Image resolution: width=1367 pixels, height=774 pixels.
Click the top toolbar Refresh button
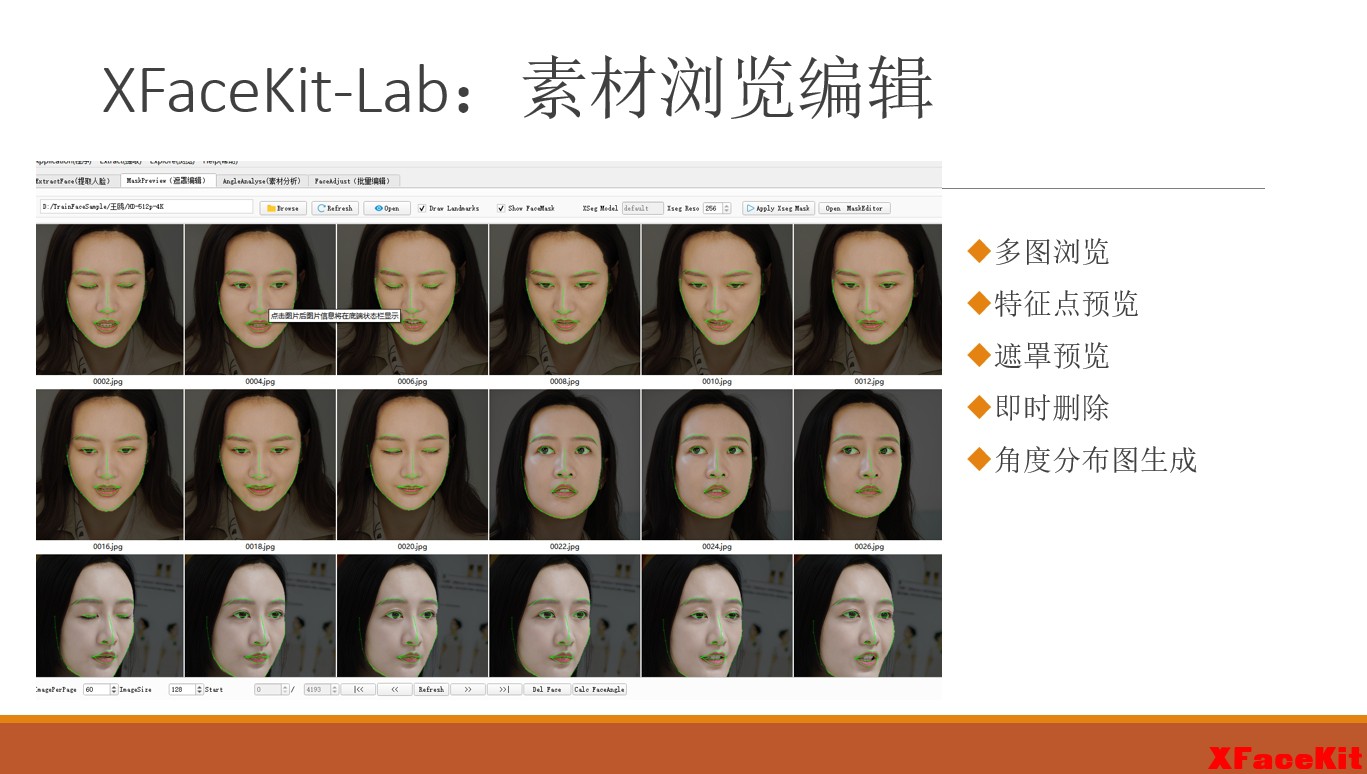click(x=335, y=208)
